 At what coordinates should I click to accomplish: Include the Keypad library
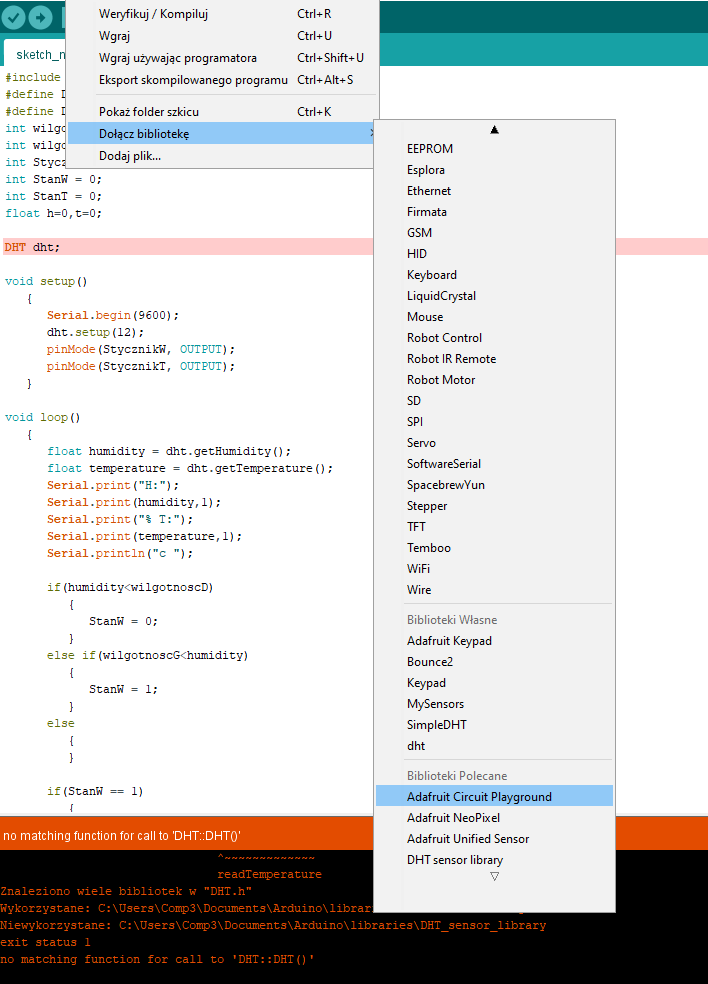click(x=494, y=683)
